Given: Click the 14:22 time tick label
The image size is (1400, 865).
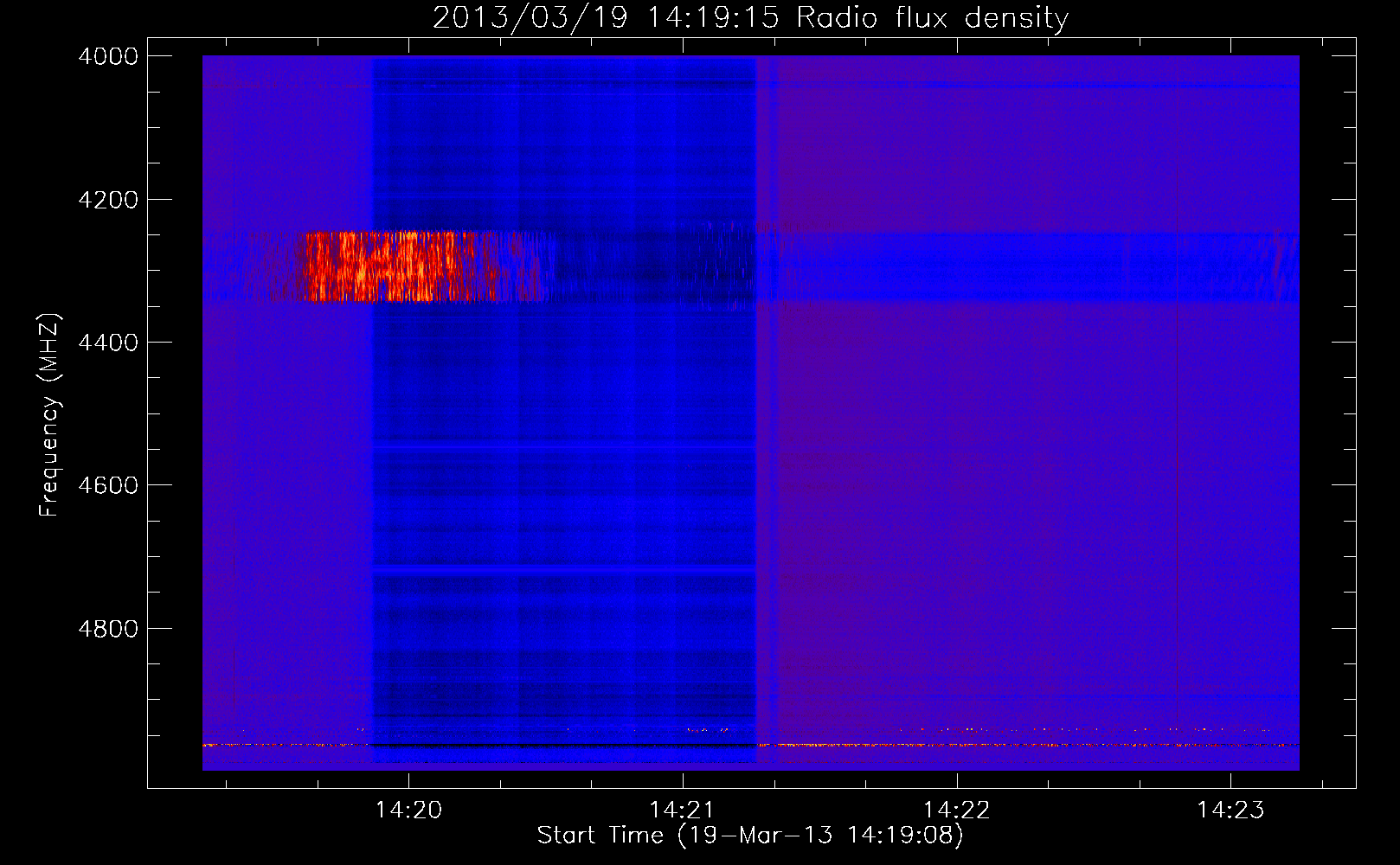Looking at the screenshot, I should tap(956, 810).
